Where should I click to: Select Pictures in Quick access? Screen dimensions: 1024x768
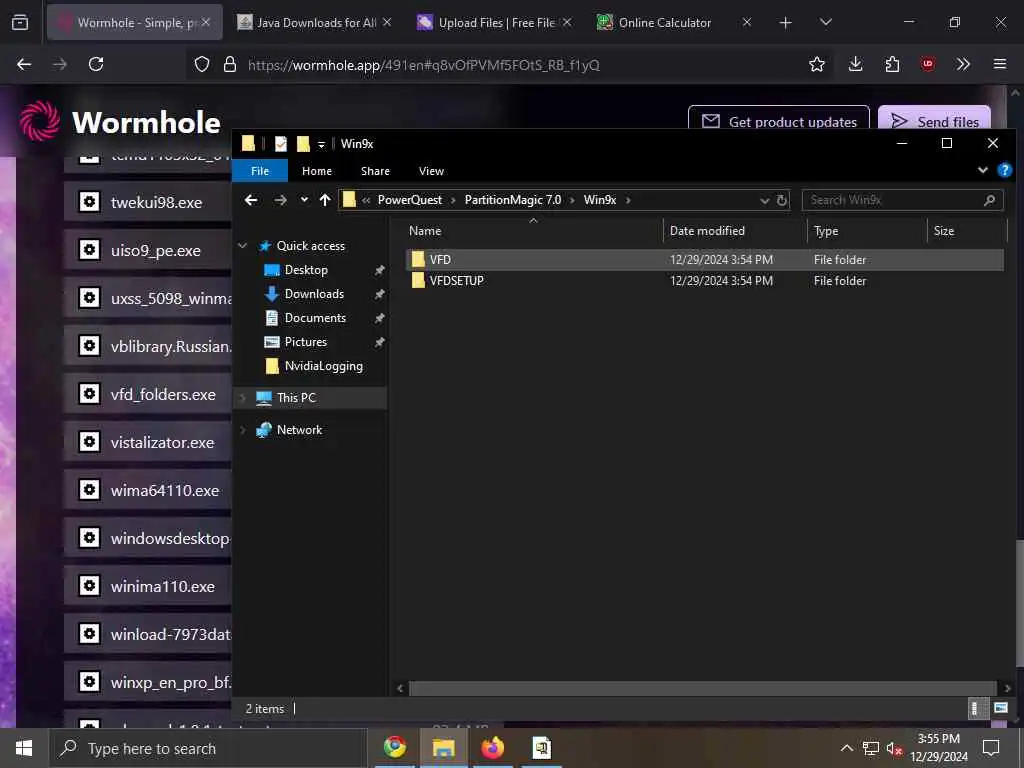305,342
